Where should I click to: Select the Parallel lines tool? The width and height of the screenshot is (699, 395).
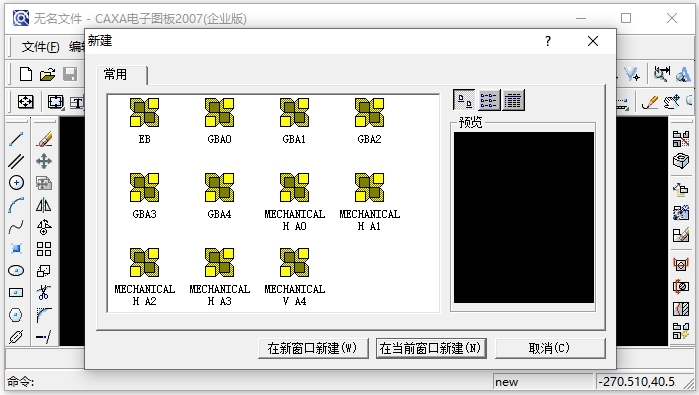(16, 161)
